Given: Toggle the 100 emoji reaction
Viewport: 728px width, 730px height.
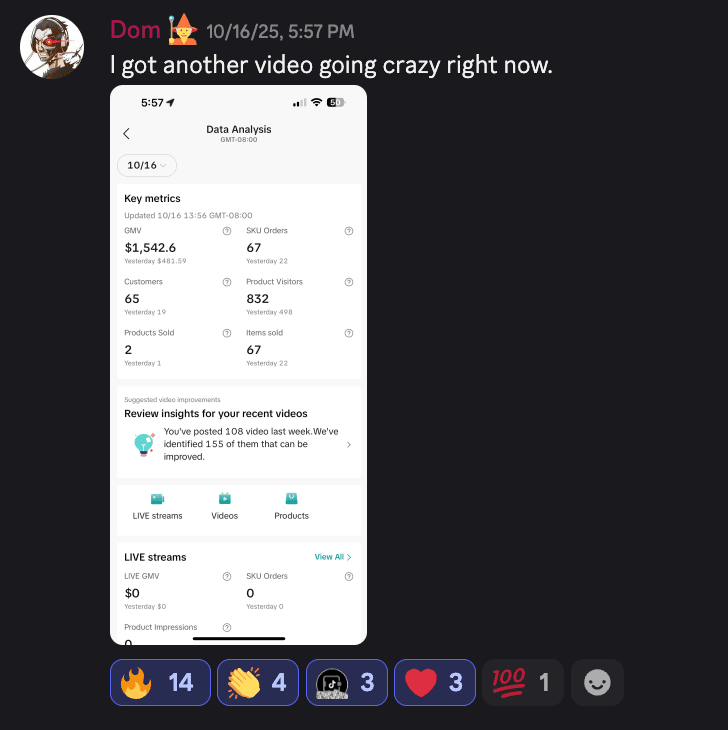Looking at the screenshot, I should click(x=523, y=683).
